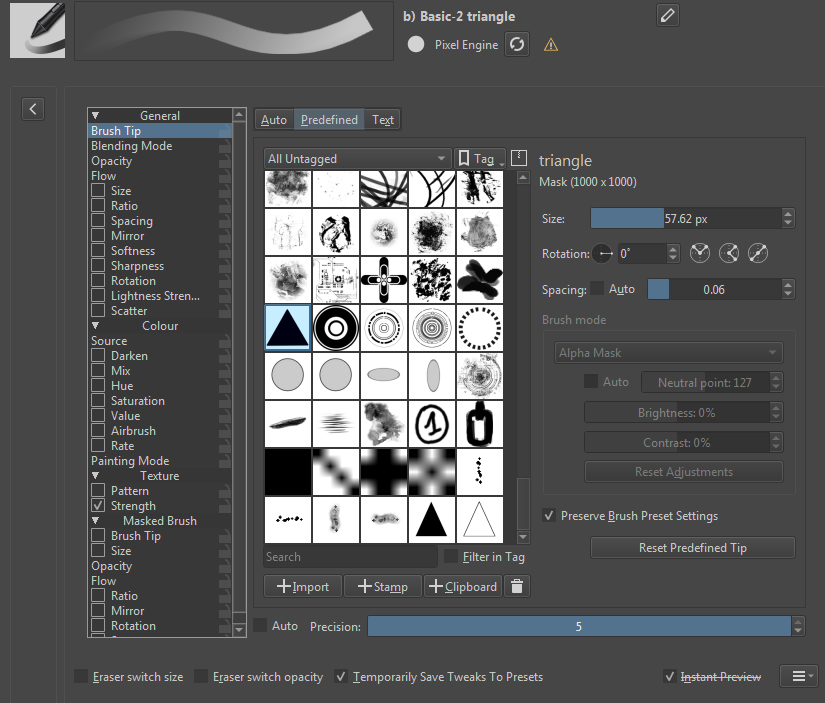Click the trash icon beside Clipboard
This screenshot has height=703, width=825.
coord(516,586)
